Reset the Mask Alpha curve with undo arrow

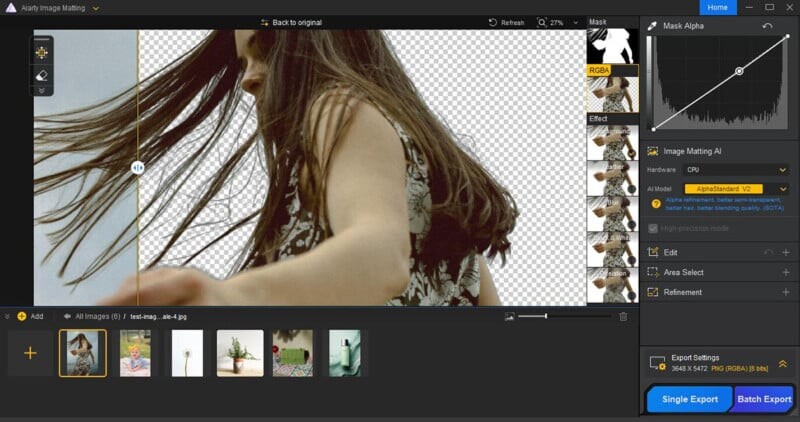tap(767, 25)
